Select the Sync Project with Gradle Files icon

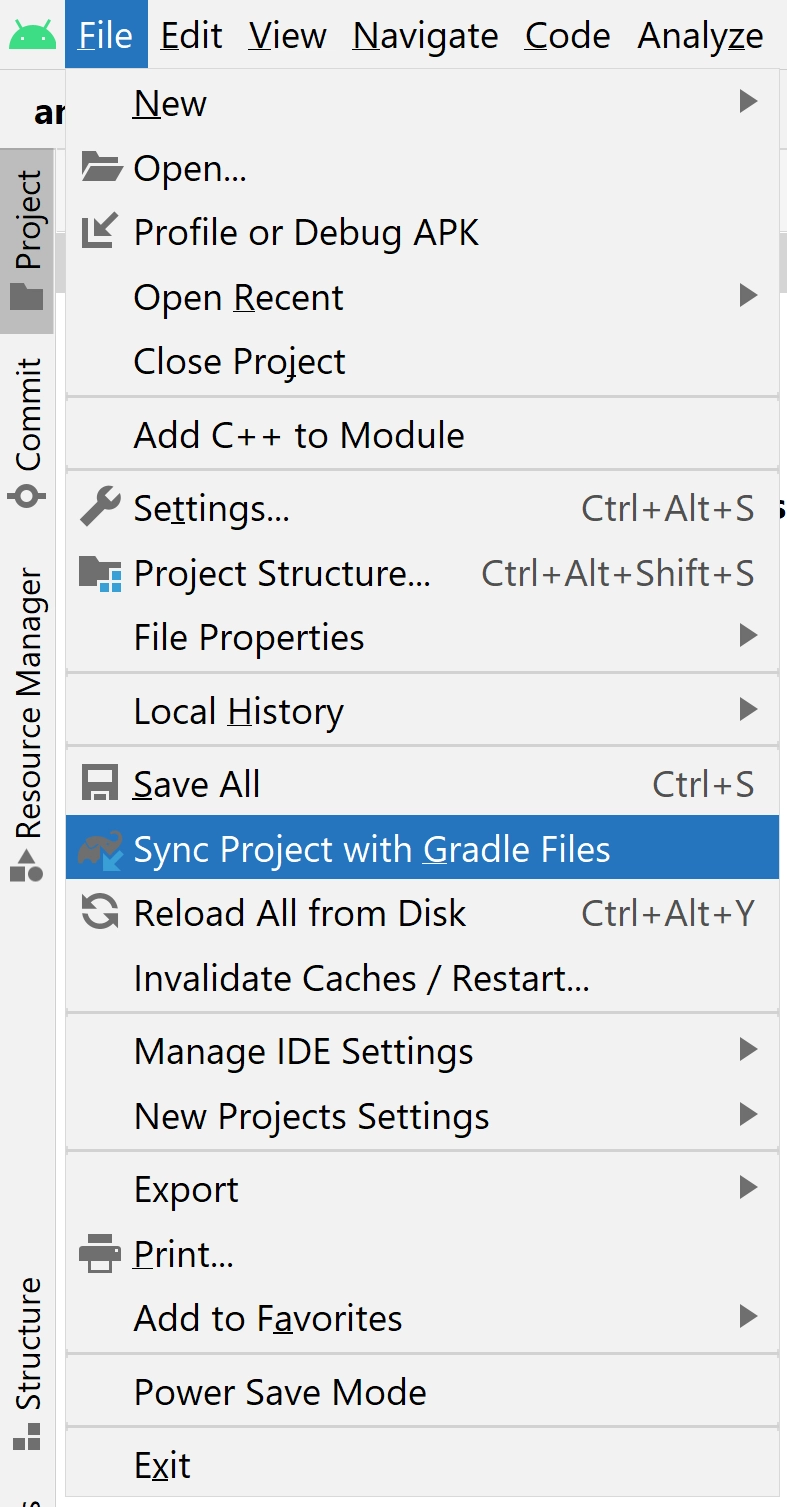click(x=99, y=847)
